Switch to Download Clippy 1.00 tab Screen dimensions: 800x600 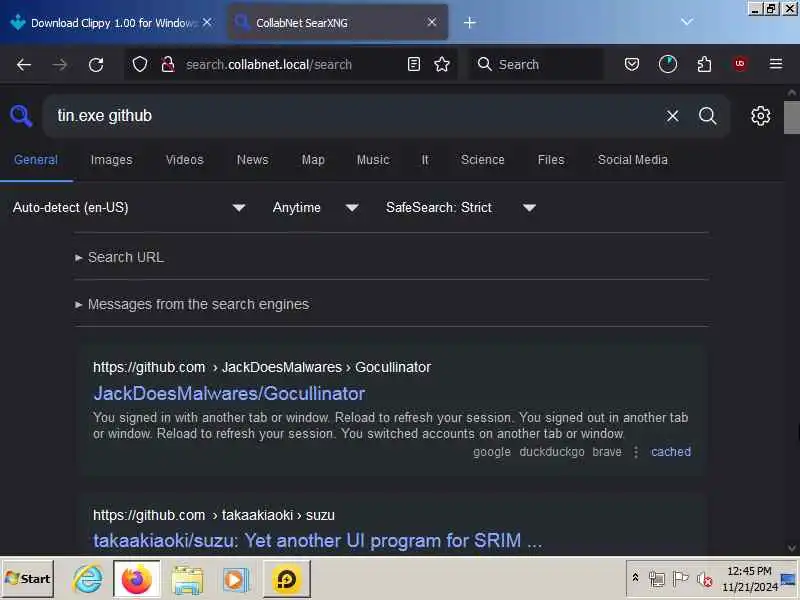coord(111,22)
